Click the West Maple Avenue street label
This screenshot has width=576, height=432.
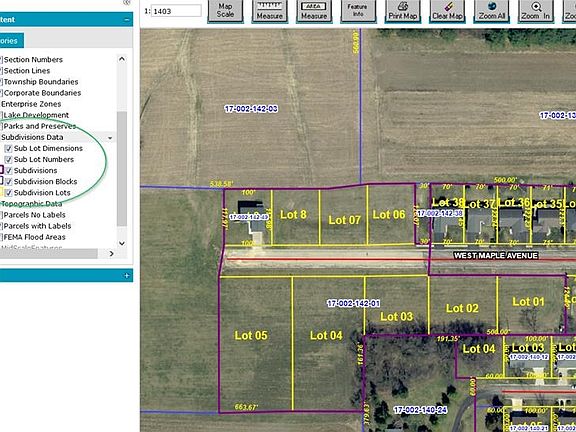coord(496,256)
